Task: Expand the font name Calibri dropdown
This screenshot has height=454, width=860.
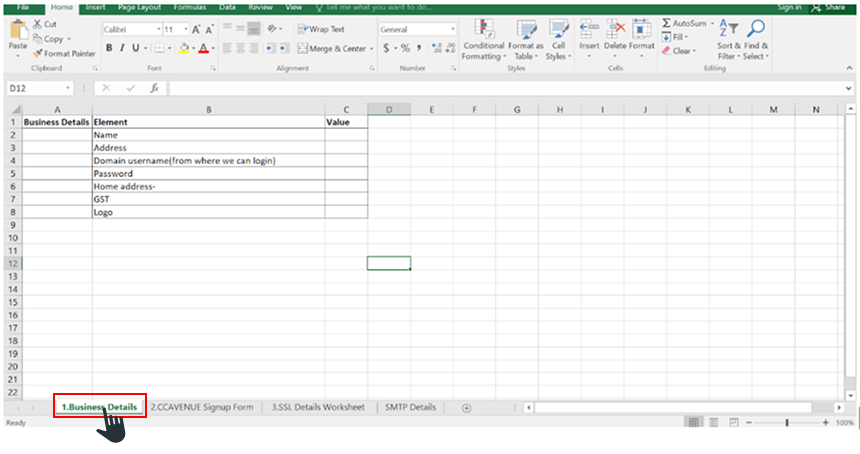Action: tap(155, 30)
